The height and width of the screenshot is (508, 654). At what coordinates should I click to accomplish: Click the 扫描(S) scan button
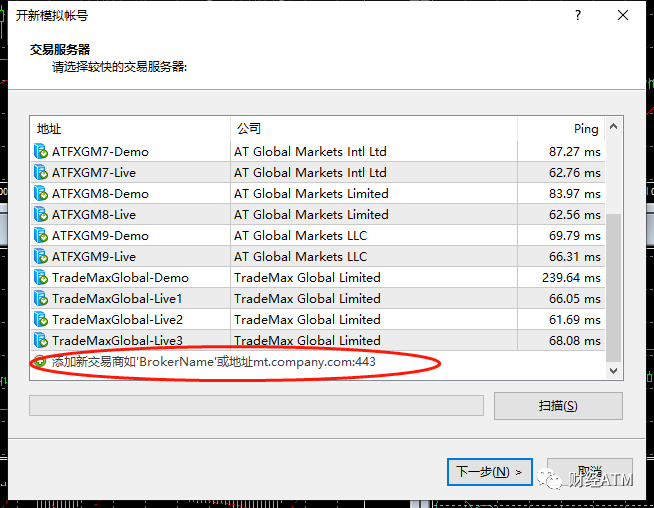(558, 406)
